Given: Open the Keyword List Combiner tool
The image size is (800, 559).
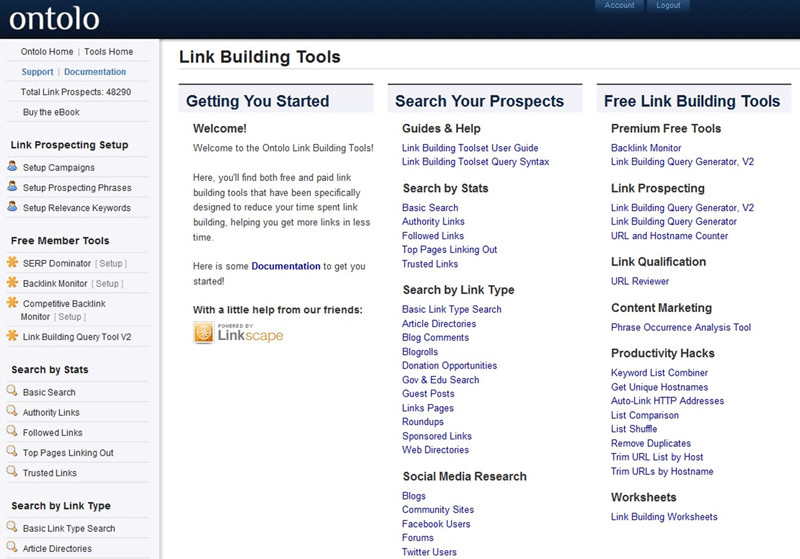Looking at the screenshot, I should [x=658, y=373].
